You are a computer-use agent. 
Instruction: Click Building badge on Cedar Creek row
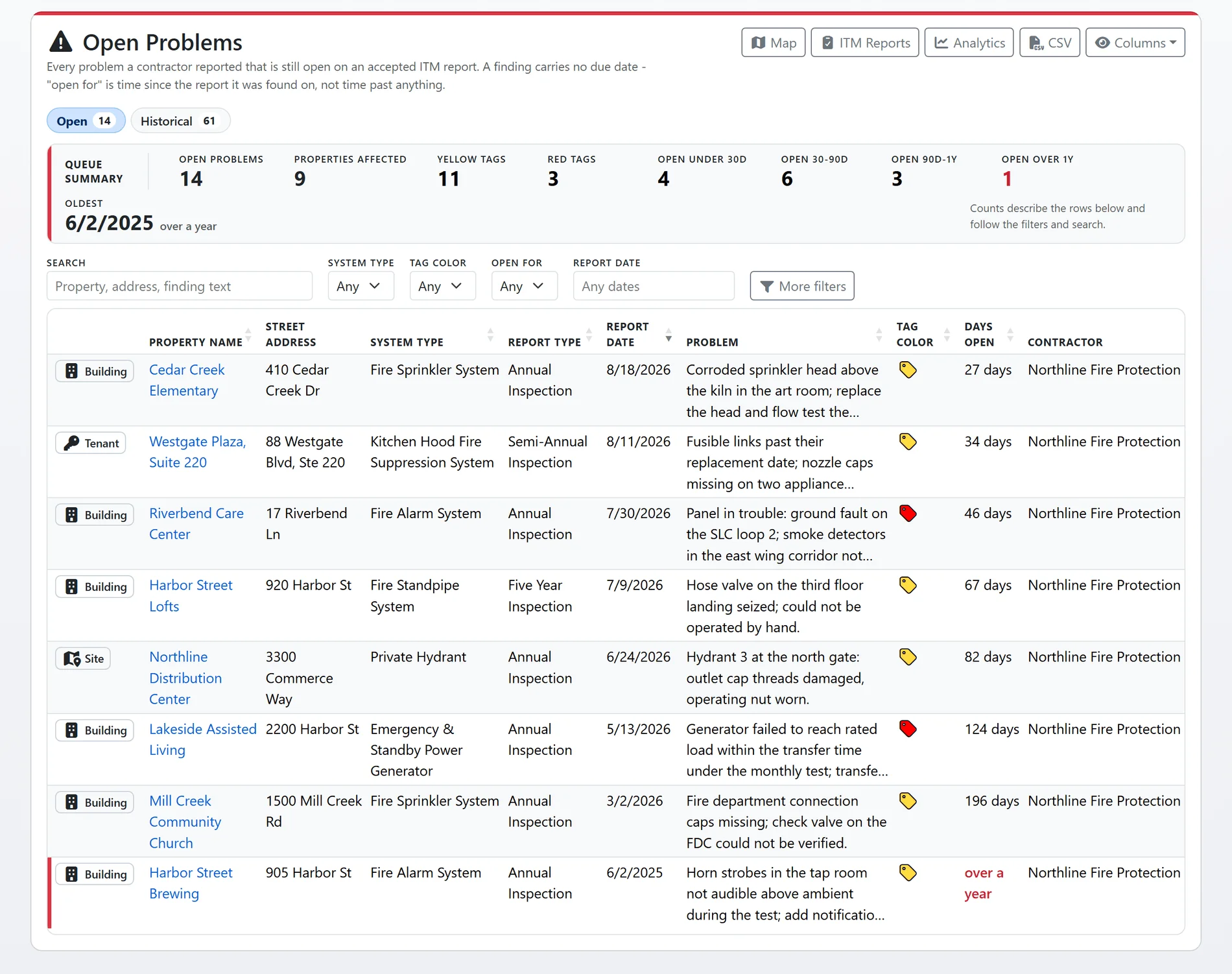tap(95, 371)
